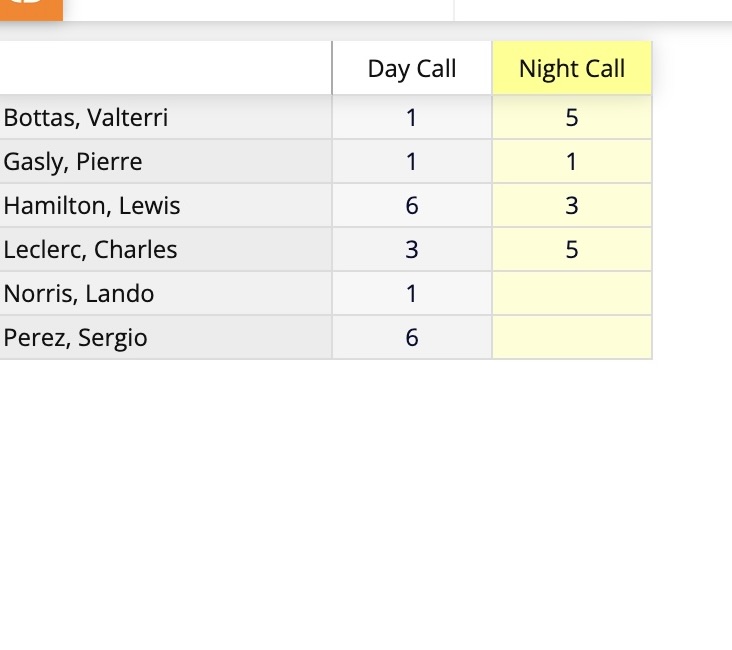
Task: Select Hamilton's Day Call value 6
Action: (412, 206)
